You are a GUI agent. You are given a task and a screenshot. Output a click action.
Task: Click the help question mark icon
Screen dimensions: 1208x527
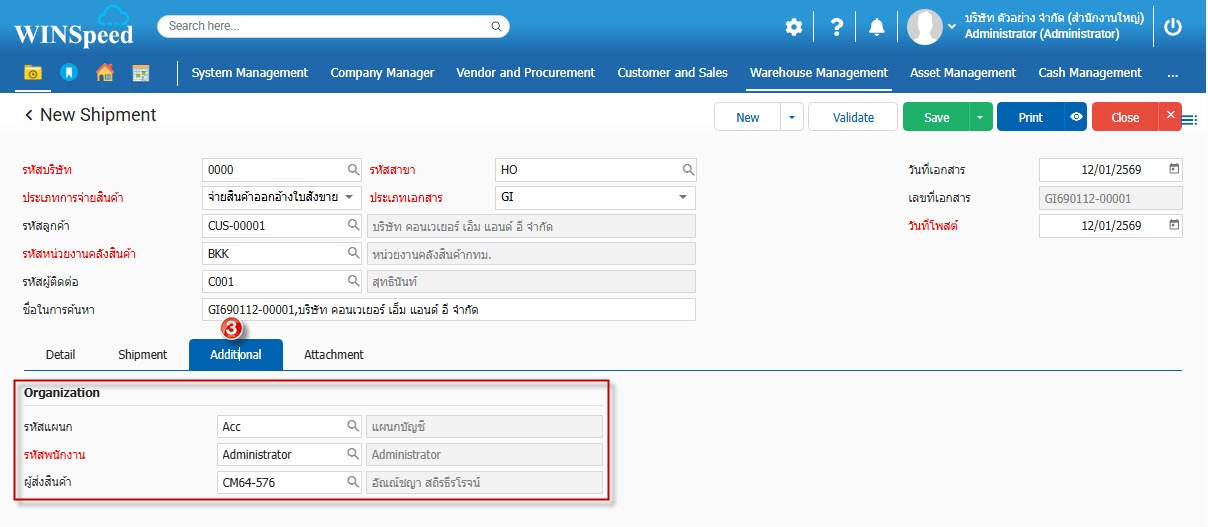[x=836, y=28]
